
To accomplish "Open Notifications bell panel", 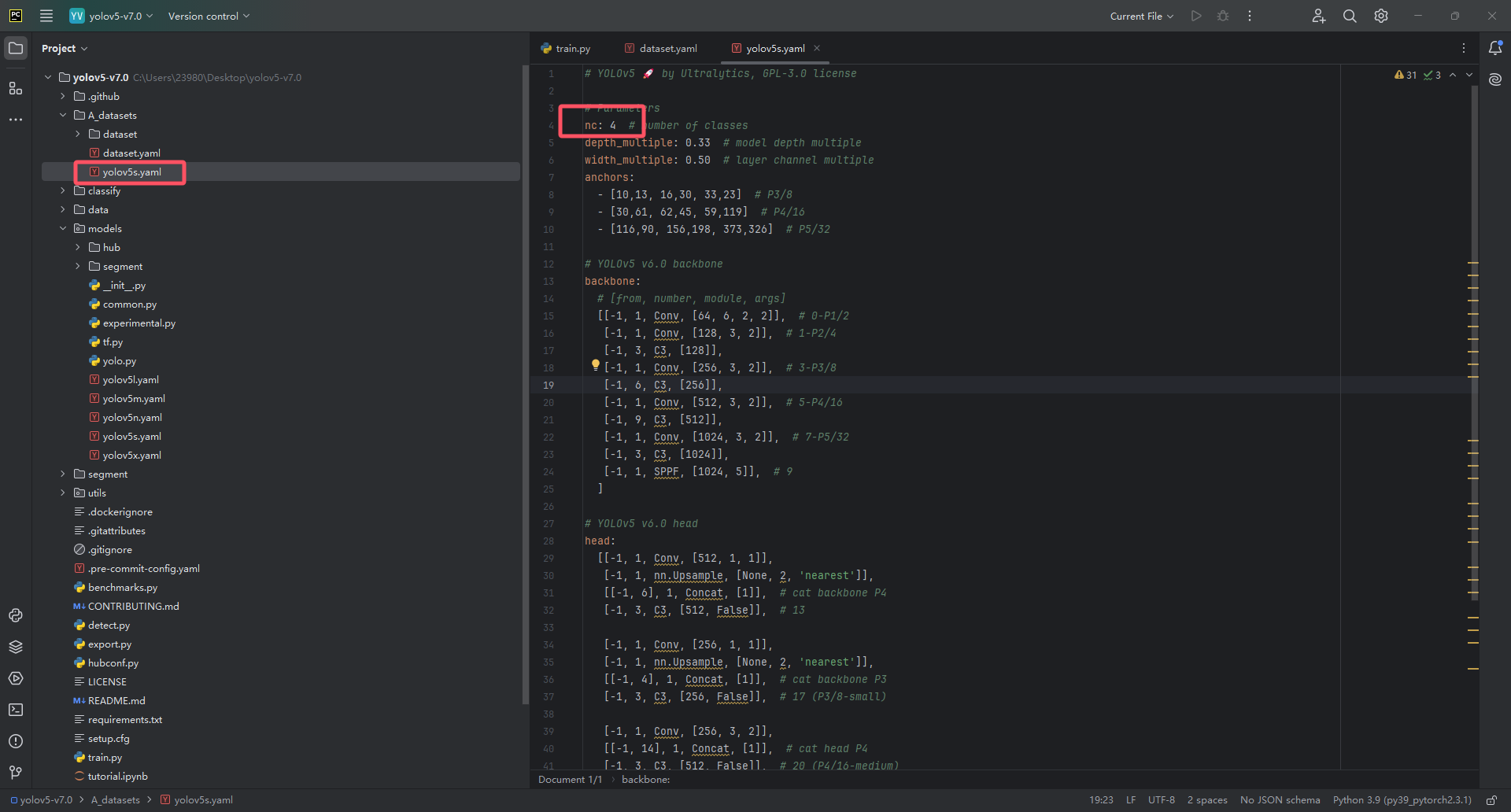I will click(1495, 48).
